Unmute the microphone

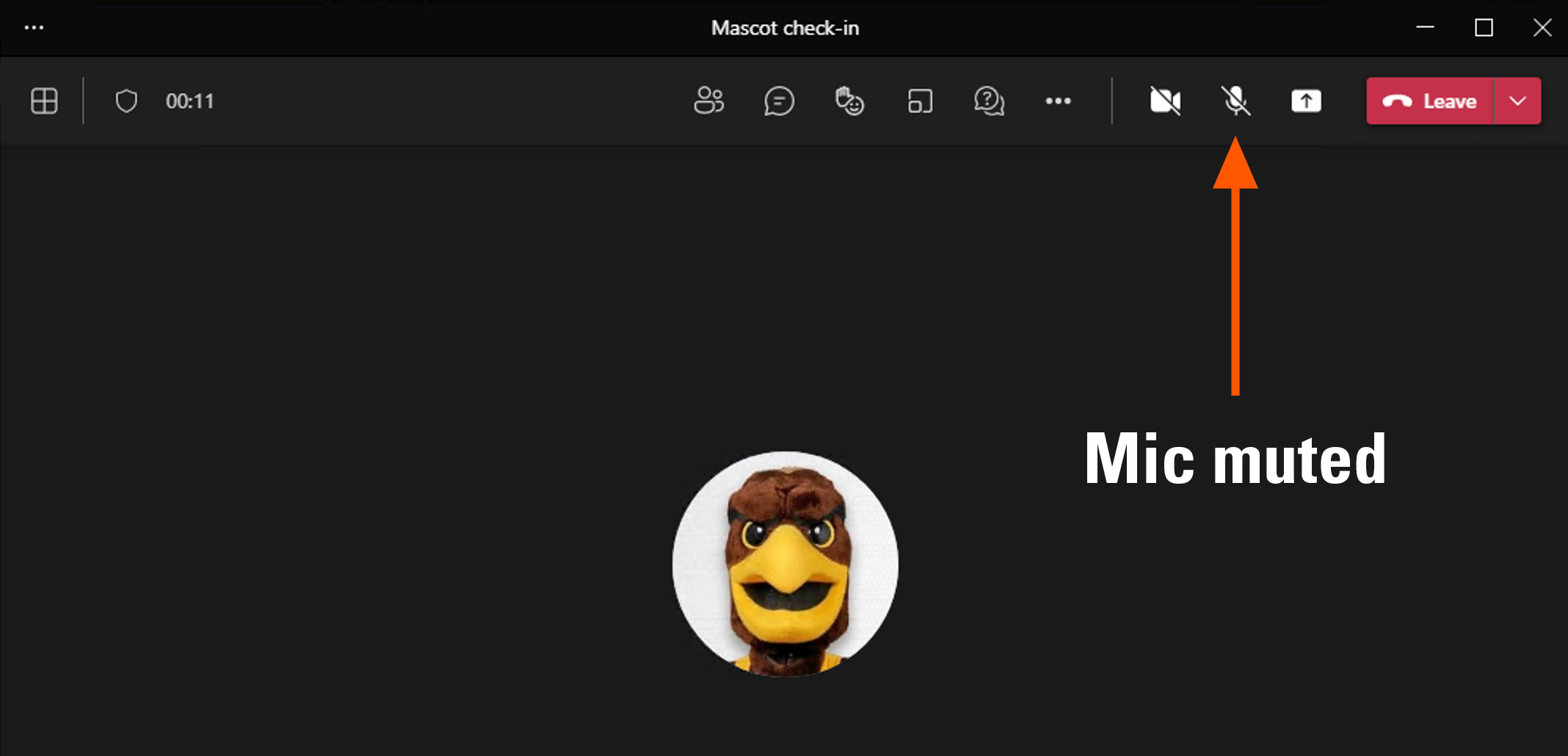(x=1235, y=101)
